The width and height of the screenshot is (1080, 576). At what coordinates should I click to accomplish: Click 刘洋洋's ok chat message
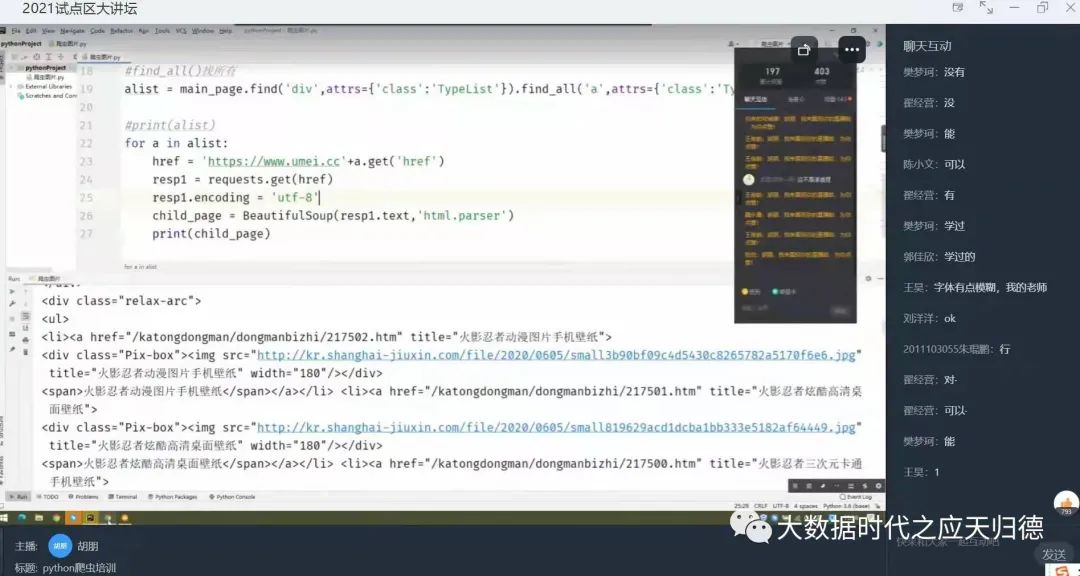[930, 318]
